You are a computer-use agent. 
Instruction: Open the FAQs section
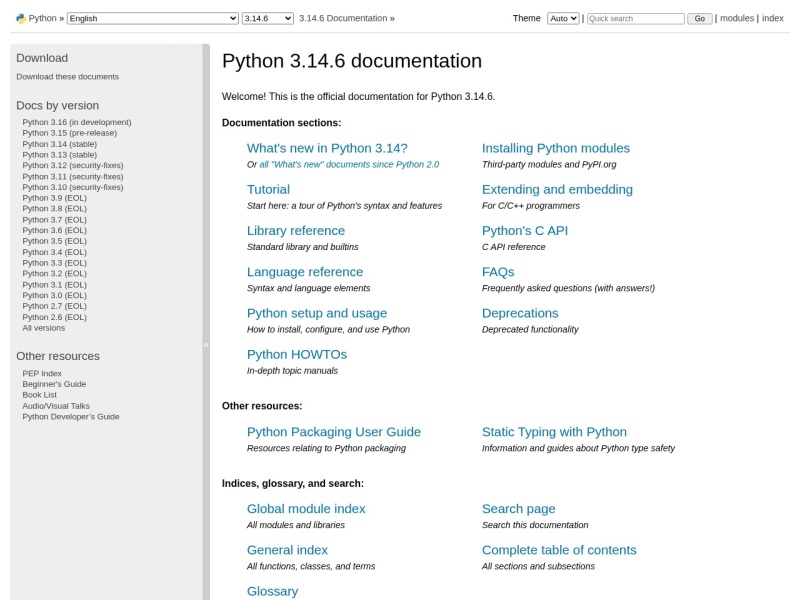click(x=498, y=272)
